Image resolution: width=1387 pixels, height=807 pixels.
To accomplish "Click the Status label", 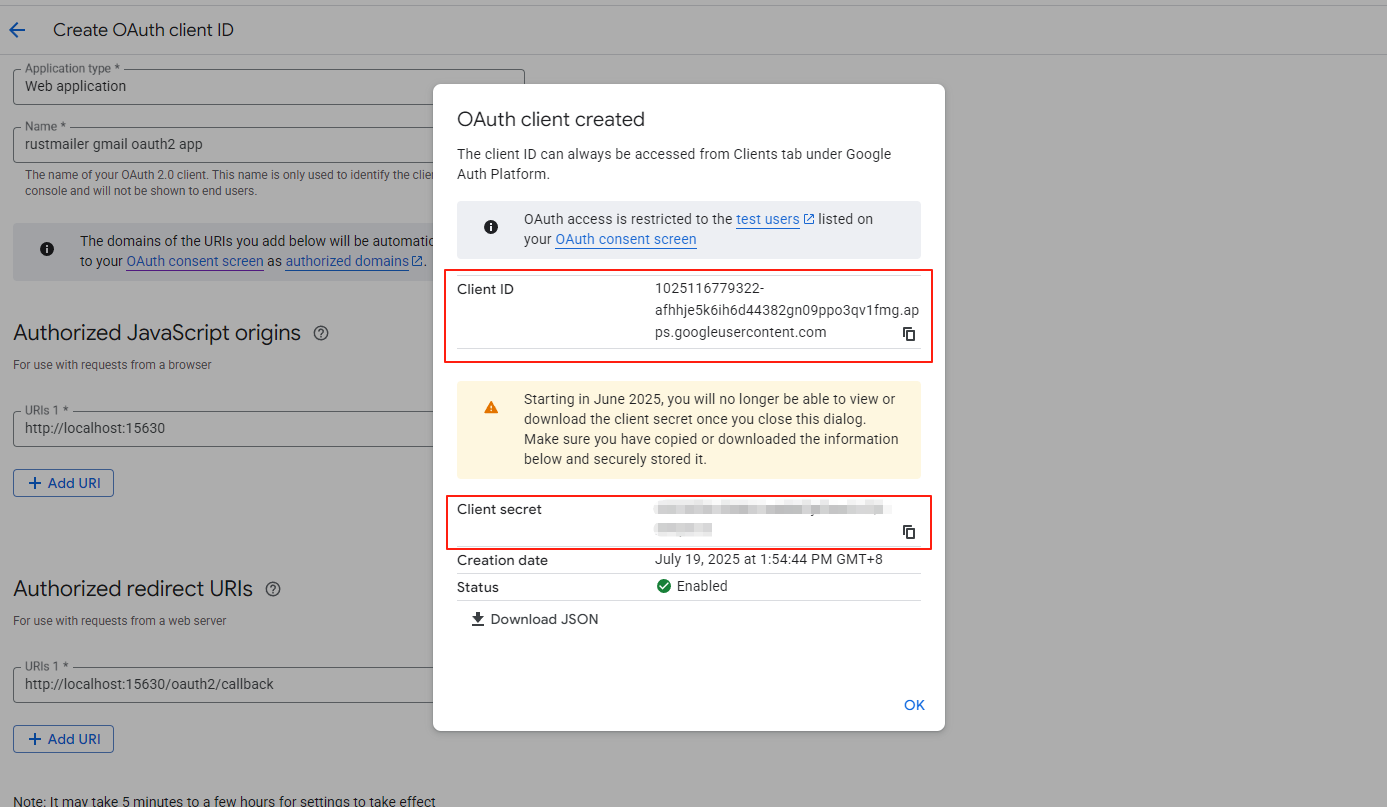I will coord(478,587).
